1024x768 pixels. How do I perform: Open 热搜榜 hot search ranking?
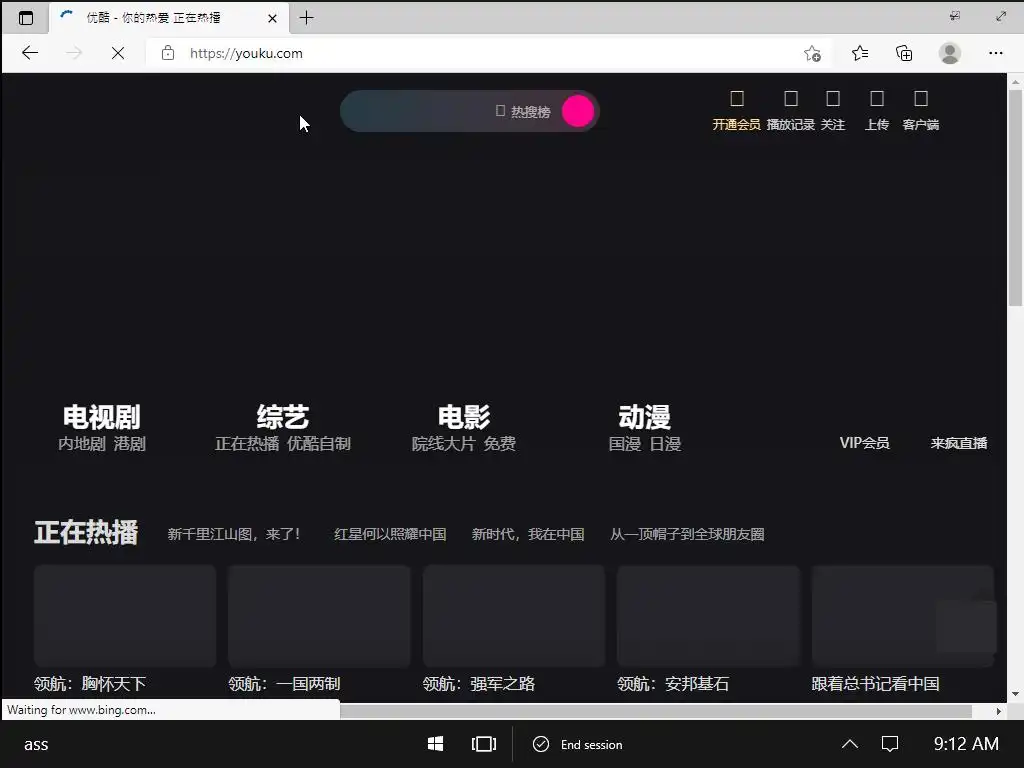tap(523, 112)
